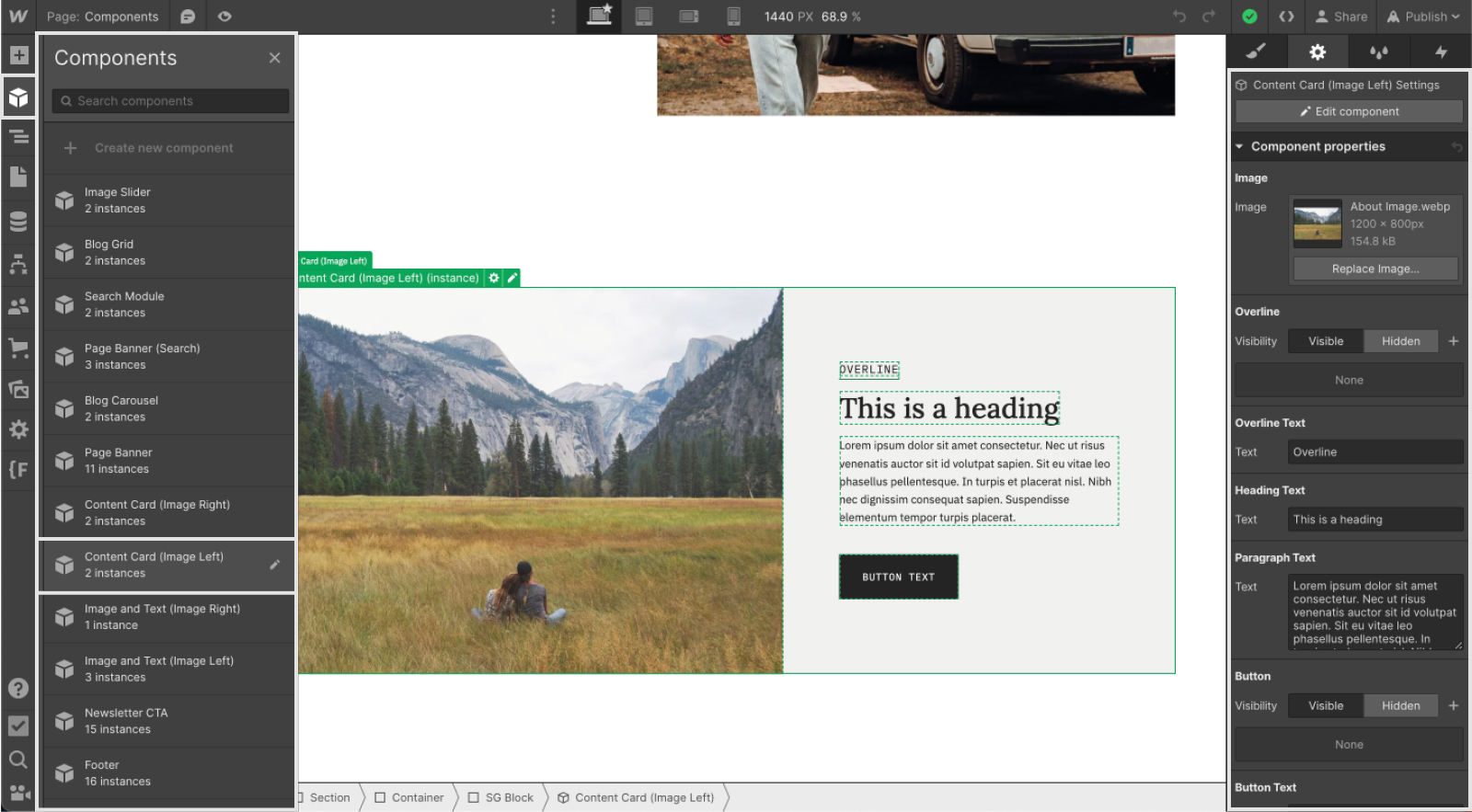The width and height of the screenshot is (1472, 812).
Task: Switch to the Style brush tab
Action: tap(1256, 51)
